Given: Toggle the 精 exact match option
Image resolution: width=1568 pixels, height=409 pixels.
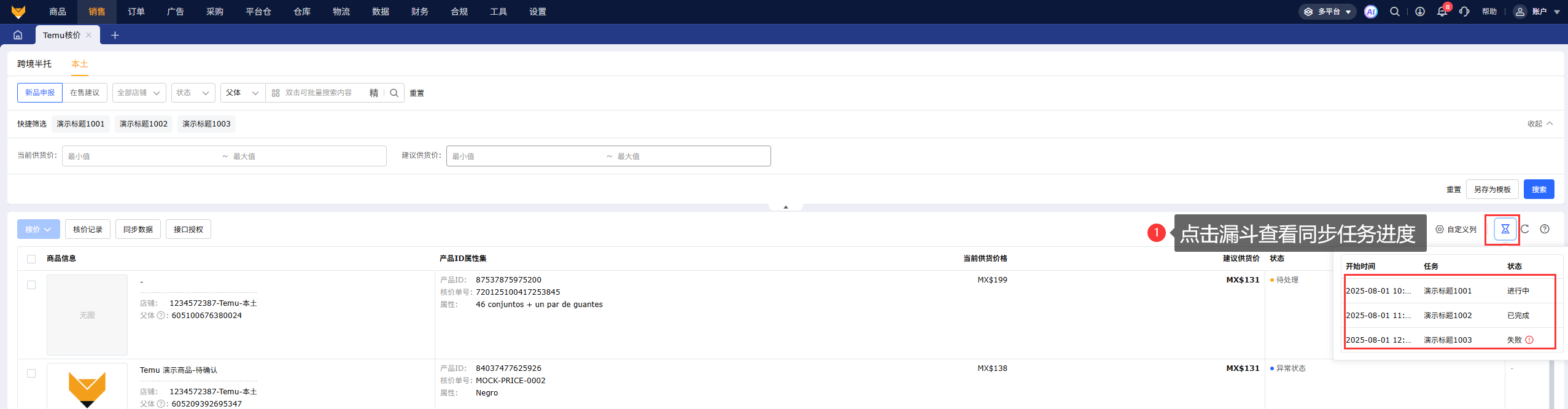Looking at the screenshot, I should pyautogui.click(x=373, y=93).
